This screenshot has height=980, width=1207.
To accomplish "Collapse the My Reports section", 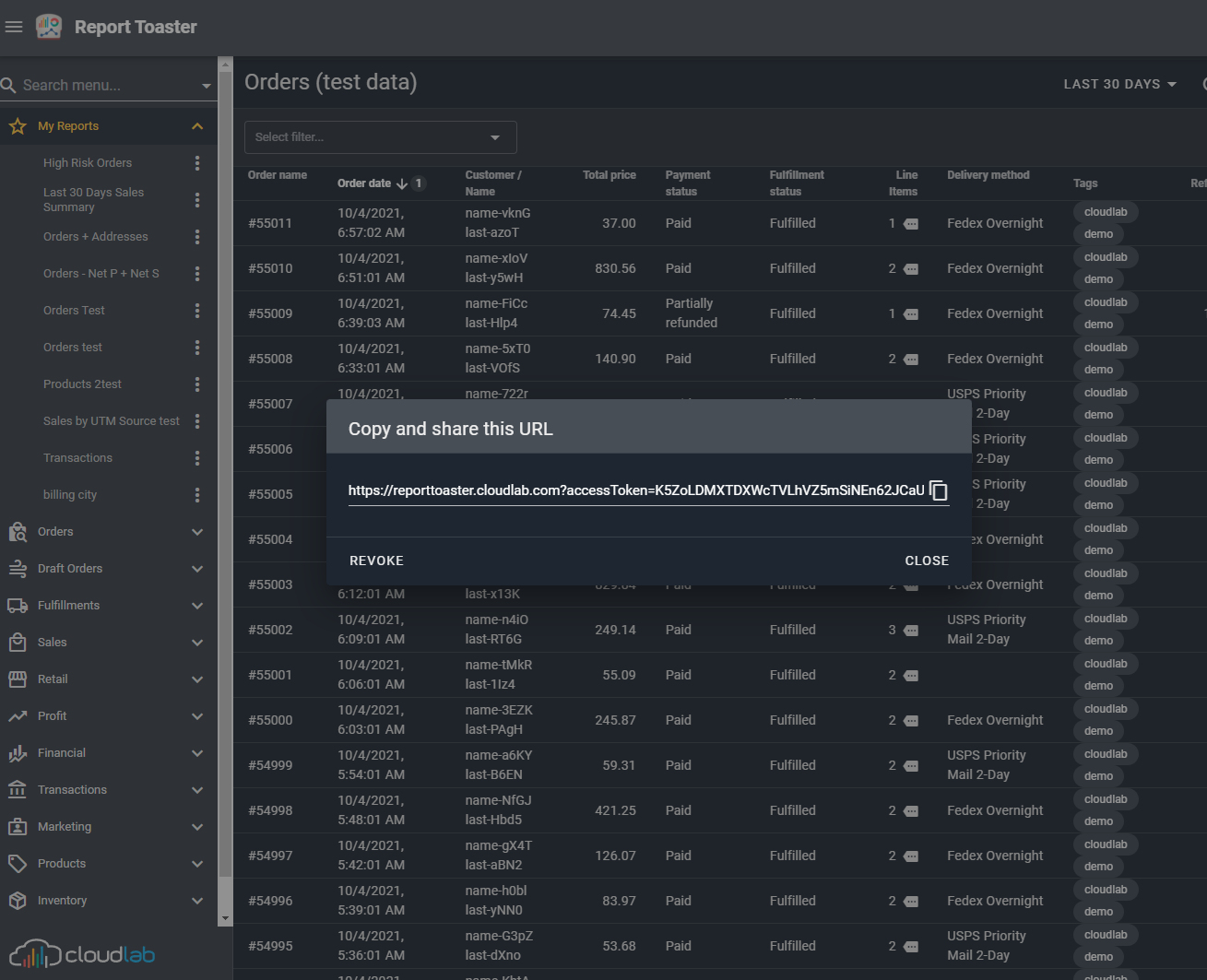I will click(197, 126).
